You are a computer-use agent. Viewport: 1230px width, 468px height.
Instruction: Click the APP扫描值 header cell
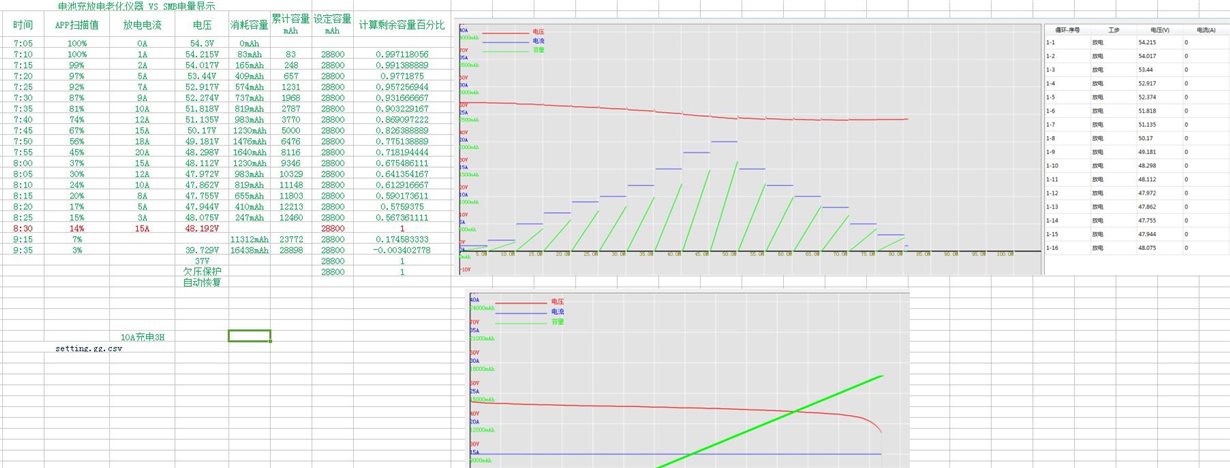coord(77,24)
